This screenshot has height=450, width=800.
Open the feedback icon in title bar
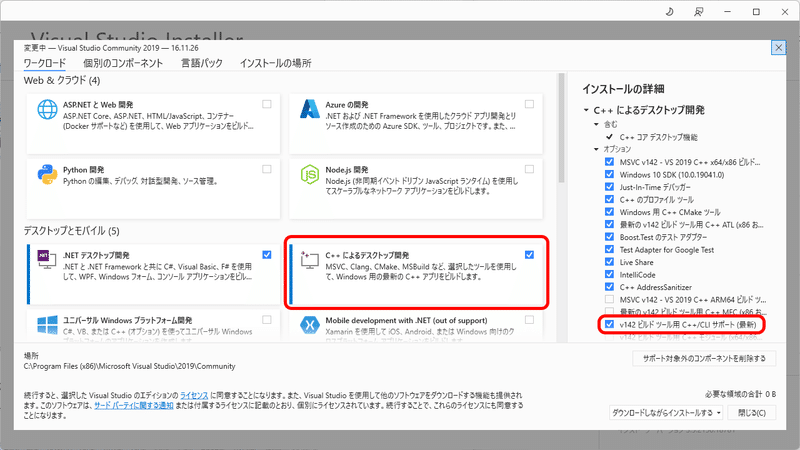[698, 11]
